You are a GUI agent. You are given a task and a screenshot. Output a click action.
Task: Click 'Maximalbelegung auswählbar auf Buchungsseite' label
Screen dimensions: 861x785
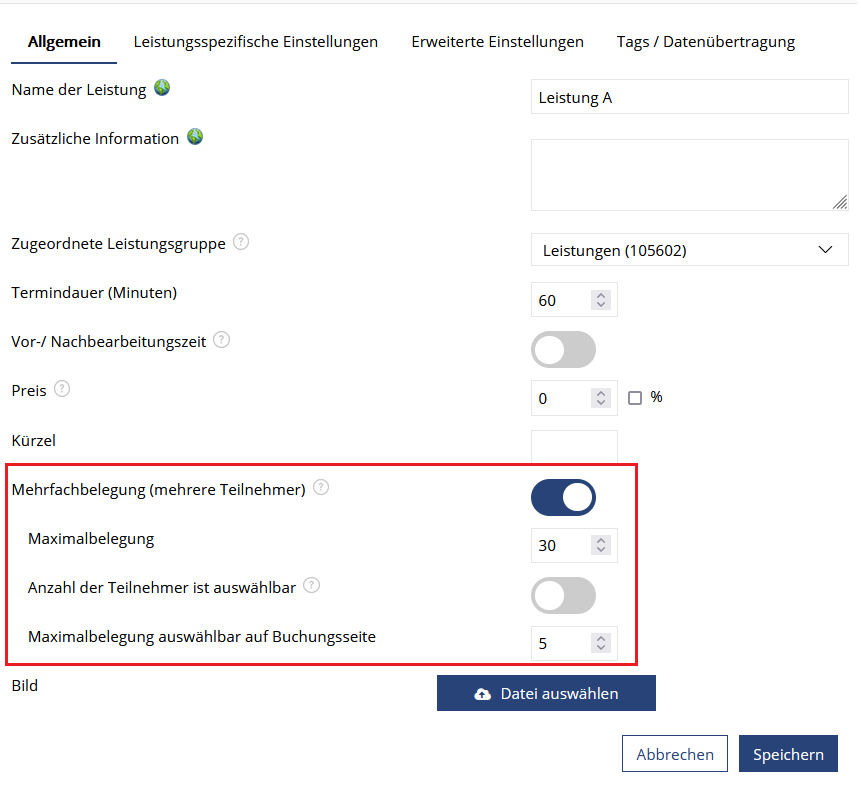coord(202,637)
